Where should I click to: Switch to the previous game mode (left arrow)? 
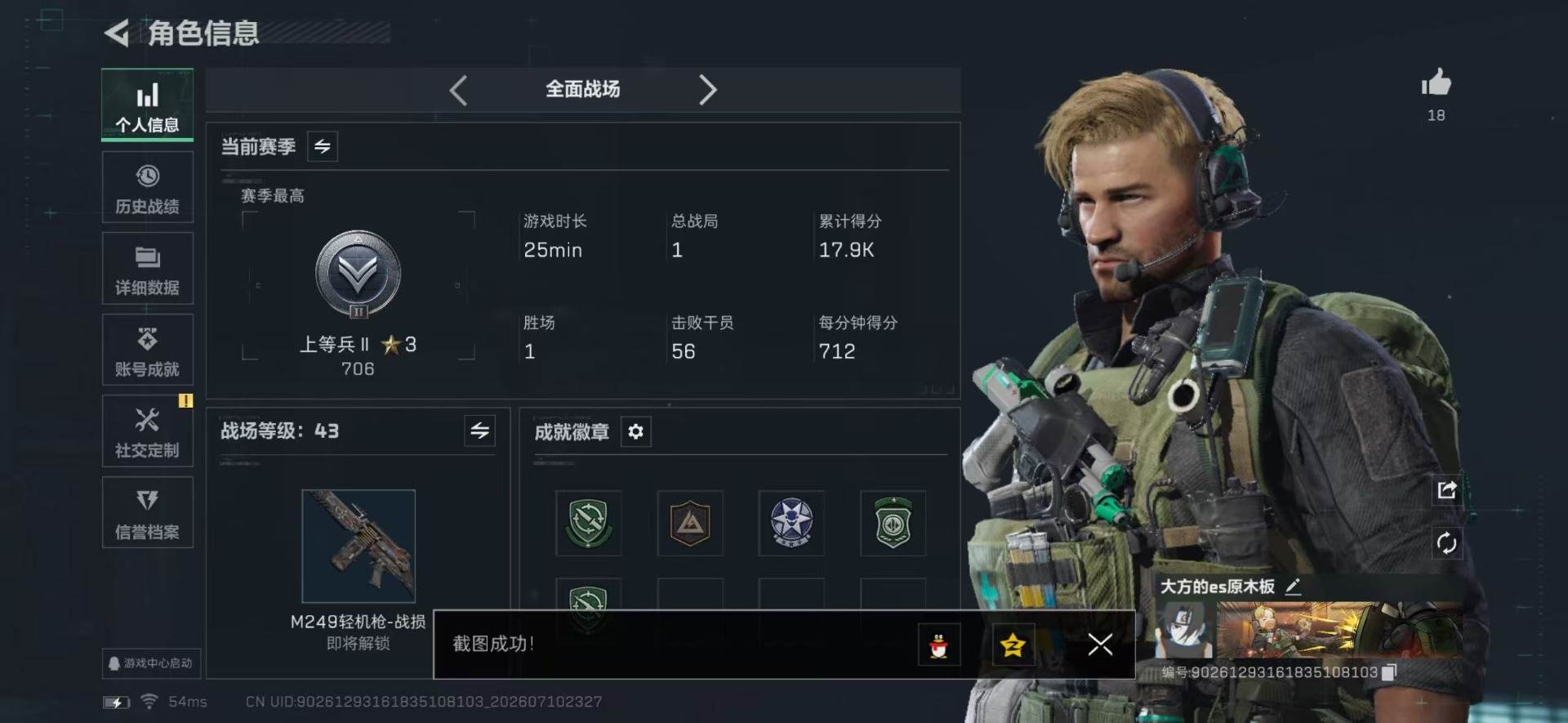pyautogui.click(x=458, y=90)
